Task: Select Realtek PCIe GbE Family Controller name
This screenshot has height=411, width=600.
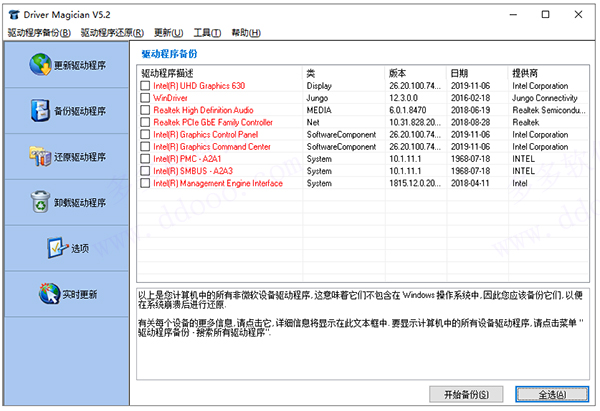Action: [213, 122]
